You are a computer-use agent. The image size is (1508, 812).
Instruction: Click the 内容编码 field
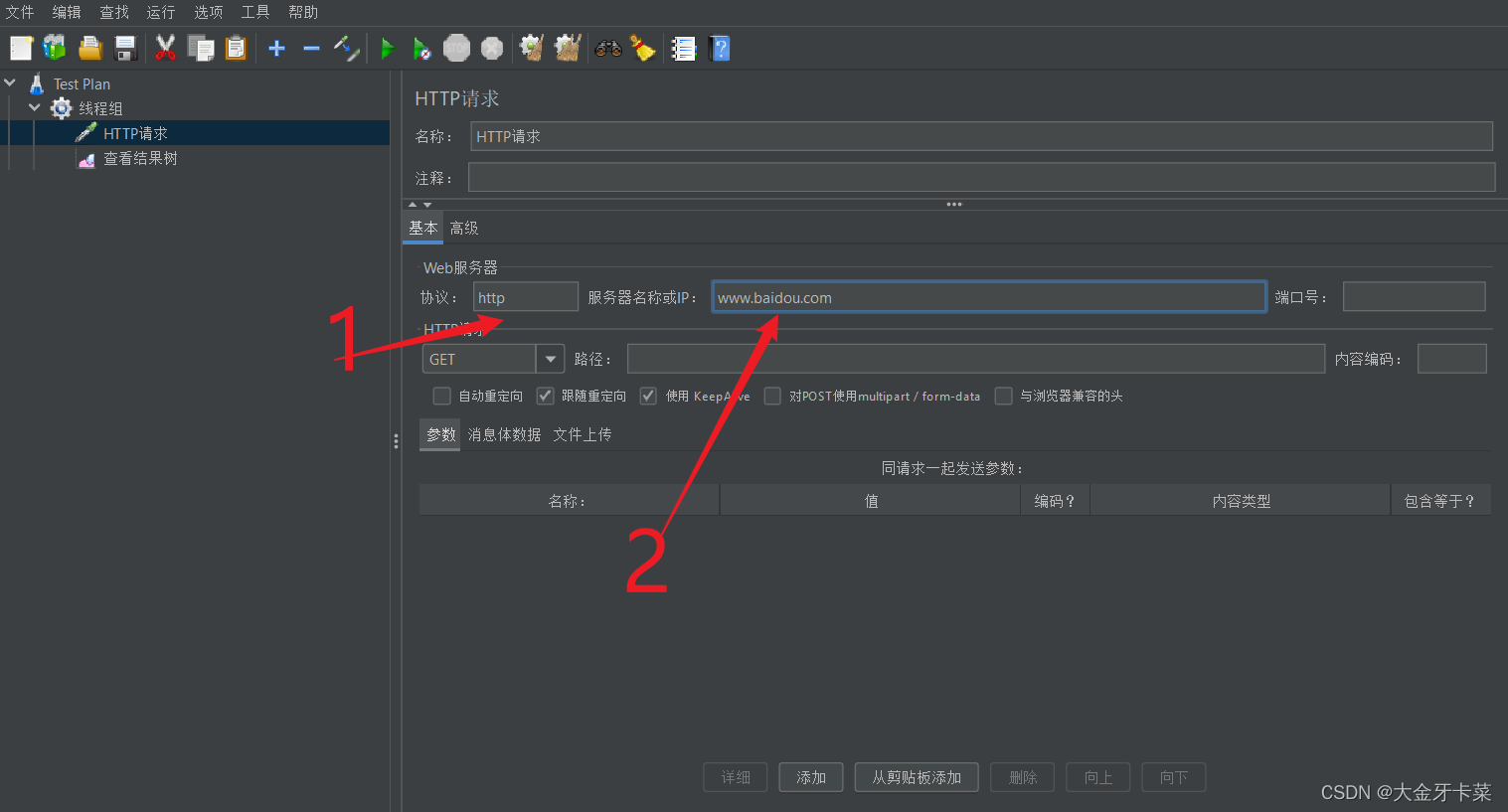pyautogui.click(x=1451, y=359)
